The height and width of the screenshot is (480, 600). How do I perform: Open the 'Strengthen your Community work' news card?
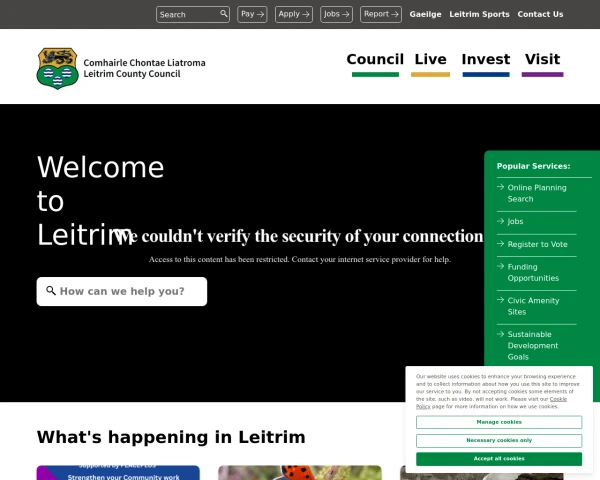(118, 473)
